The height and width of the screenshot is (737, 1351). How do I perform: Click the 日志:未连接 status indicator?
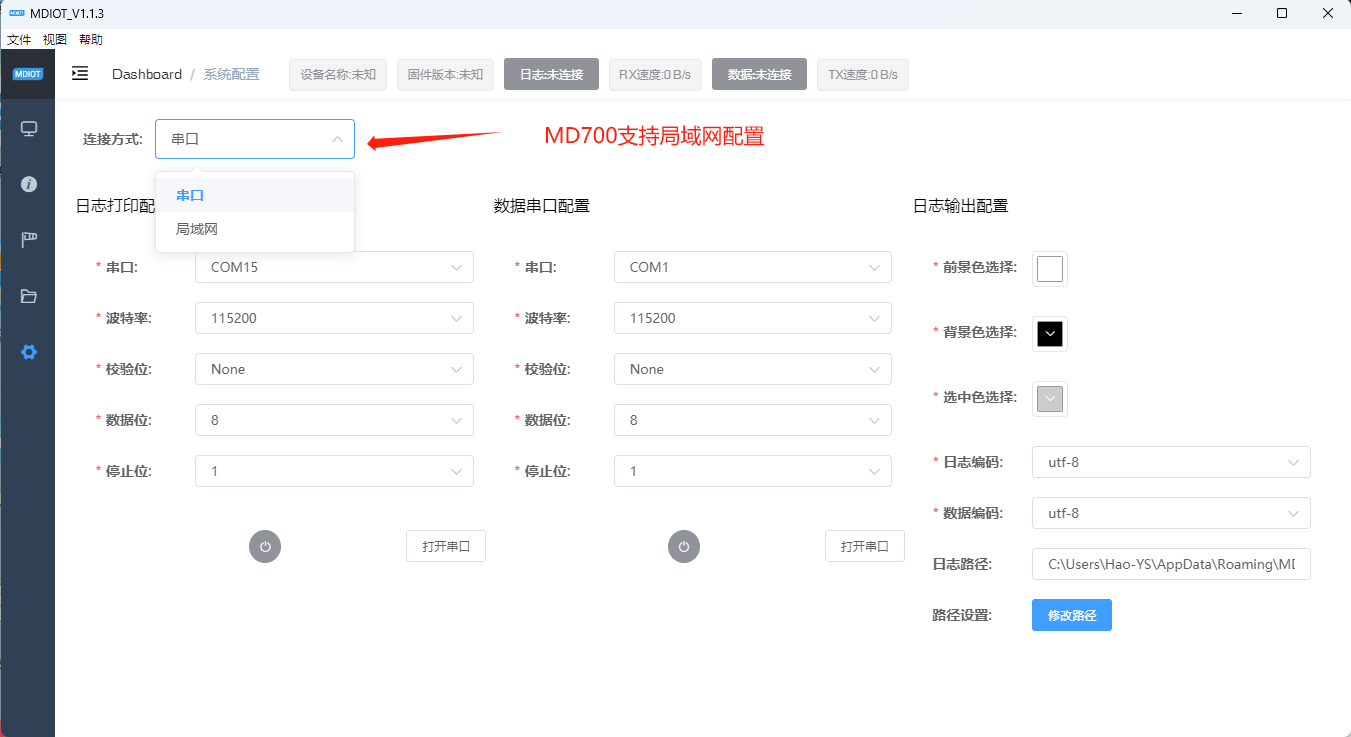[551, 73]
